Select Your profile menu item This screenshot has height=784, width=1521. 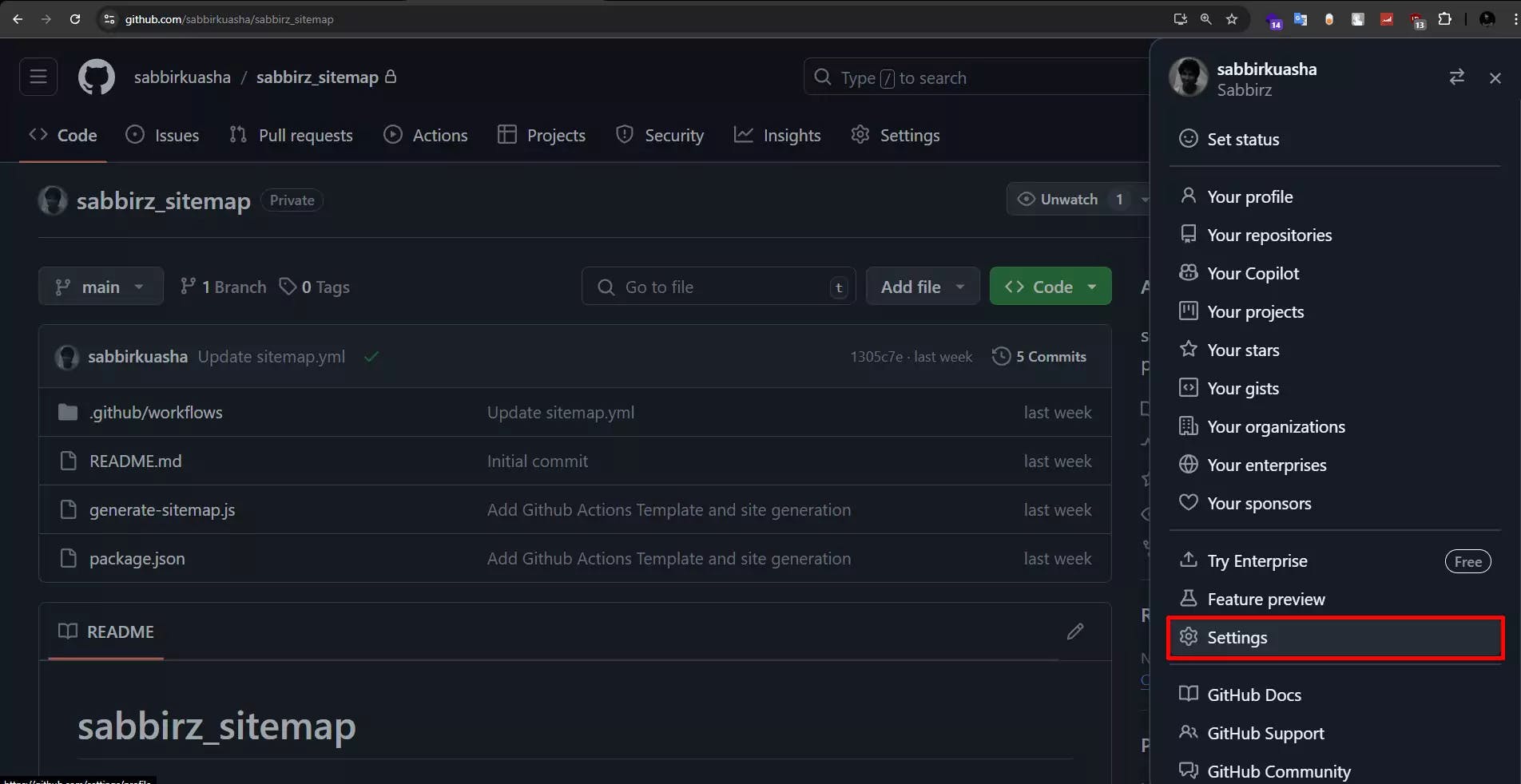pos(1335,196)
